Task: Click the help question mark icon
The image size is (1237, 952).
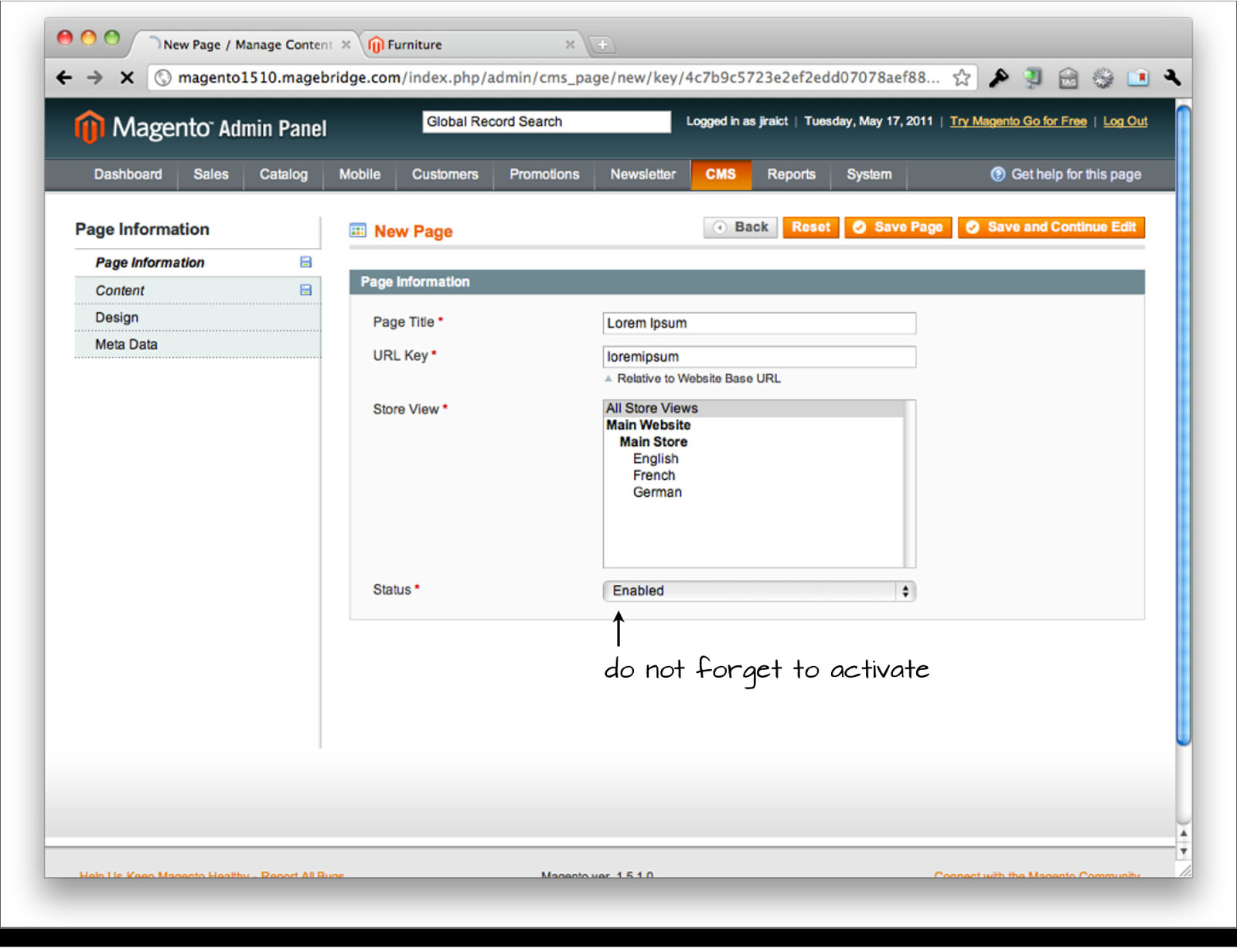Action: tap(997, 175)
